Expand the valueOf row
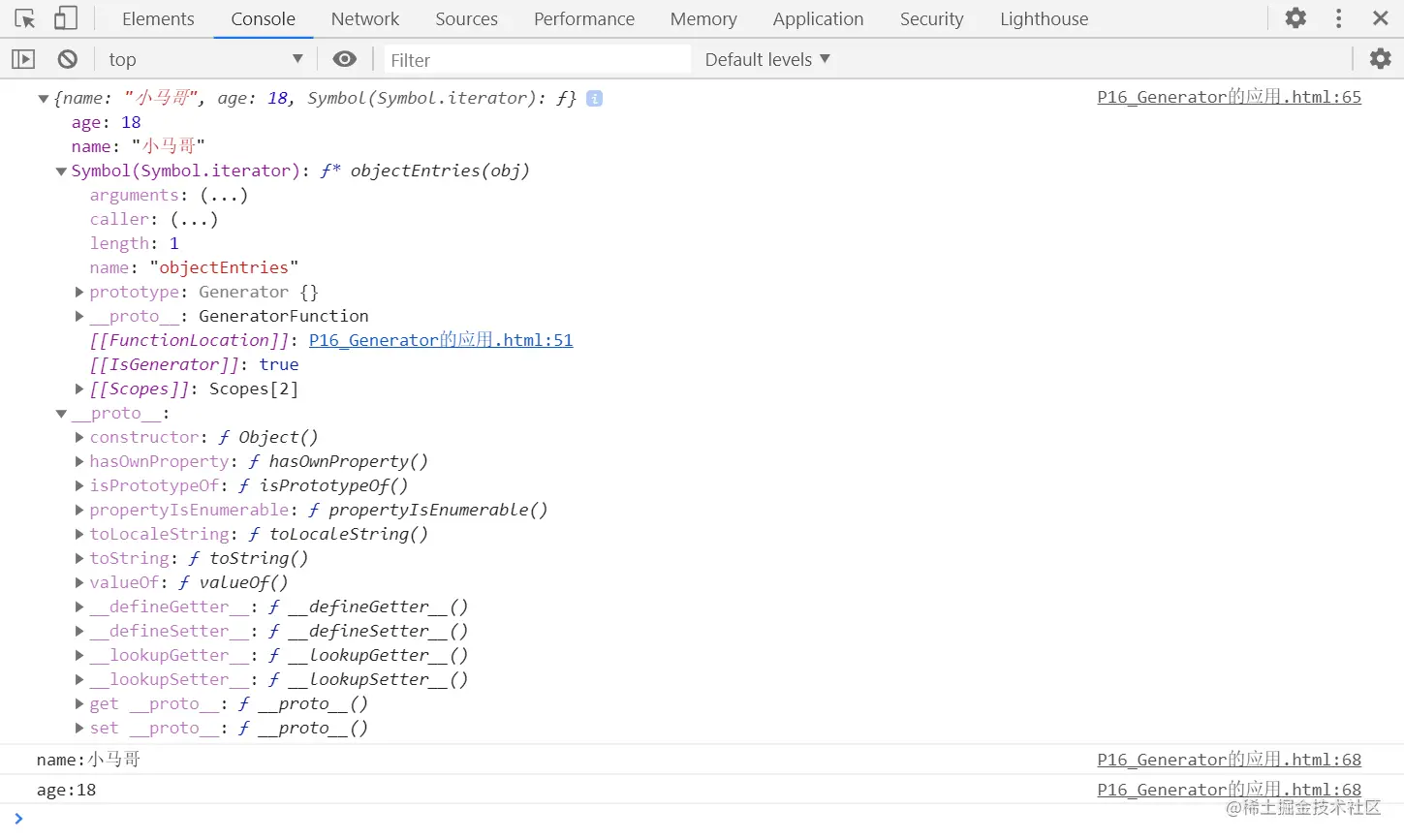Viewport: 1404px width, 840px height. click(x=79, y=582)
